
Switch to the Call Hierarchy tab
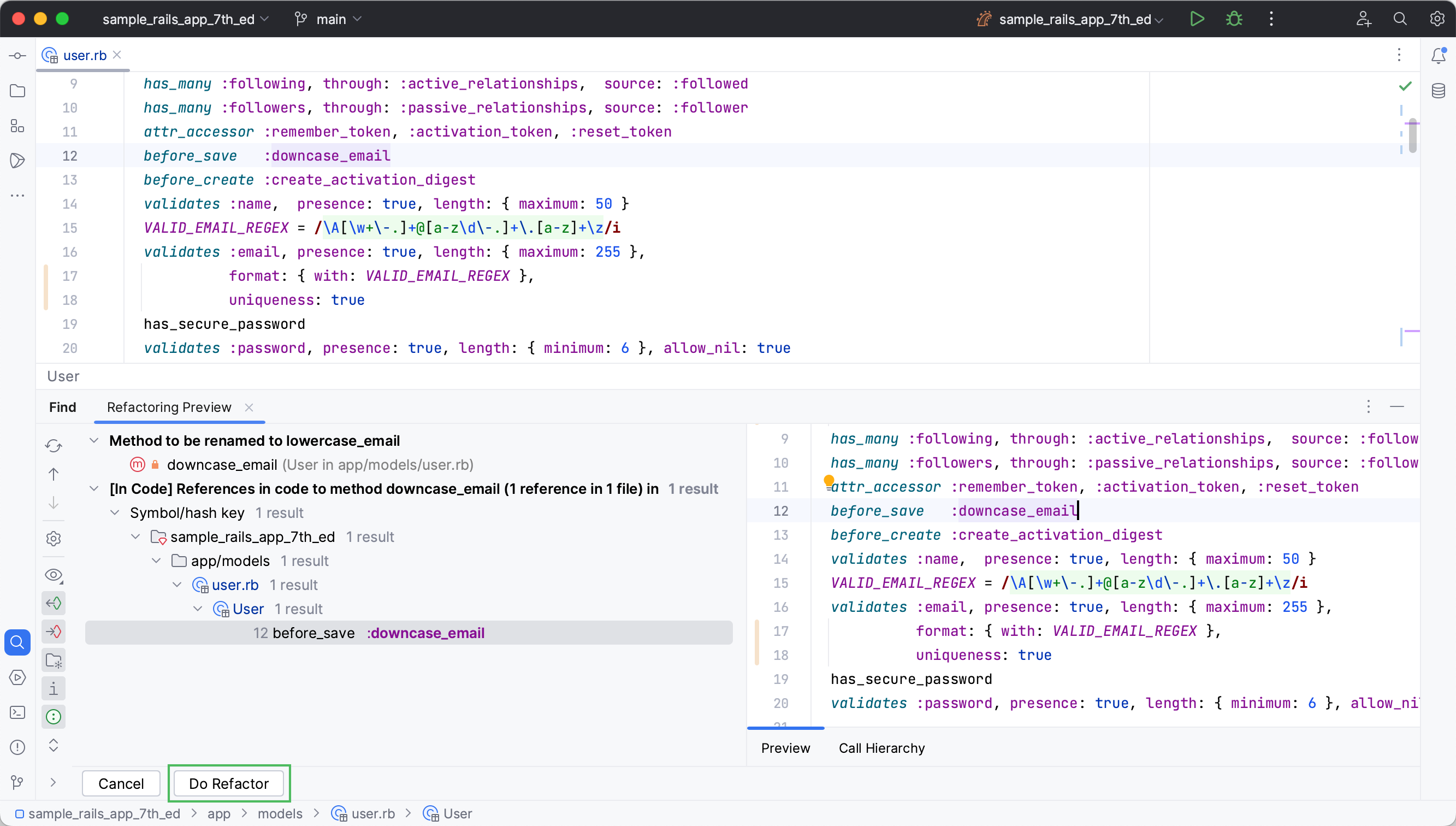click(881, 748)
